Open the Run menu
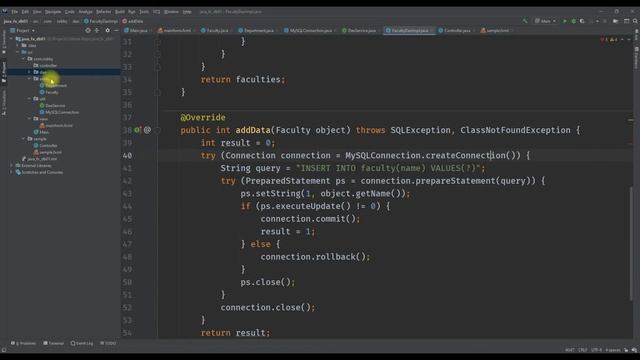The width and height of the screenshot is (640, 360). 132,11
